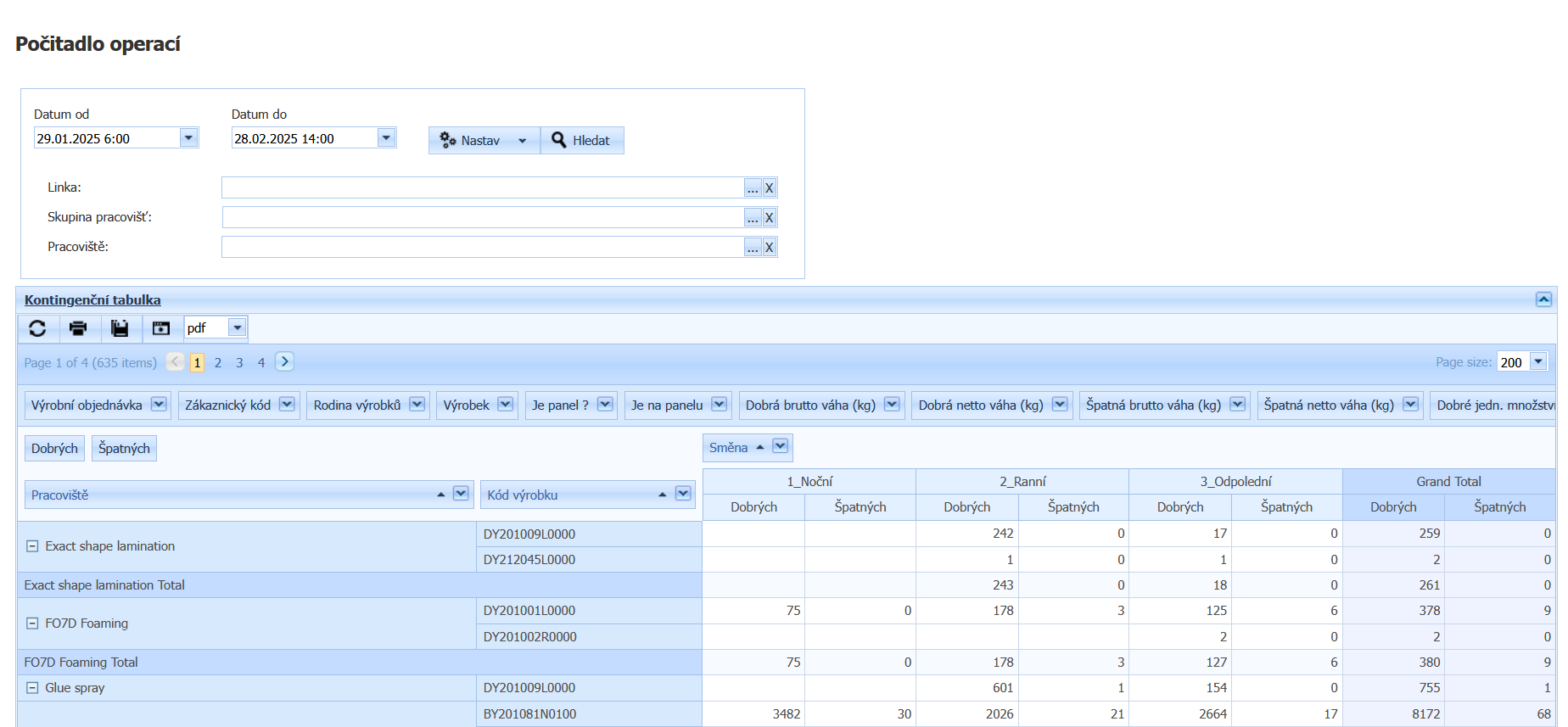Click the refresh icon in pivot toolbar
1568x727 pixels.
click(x=37, y=328)
